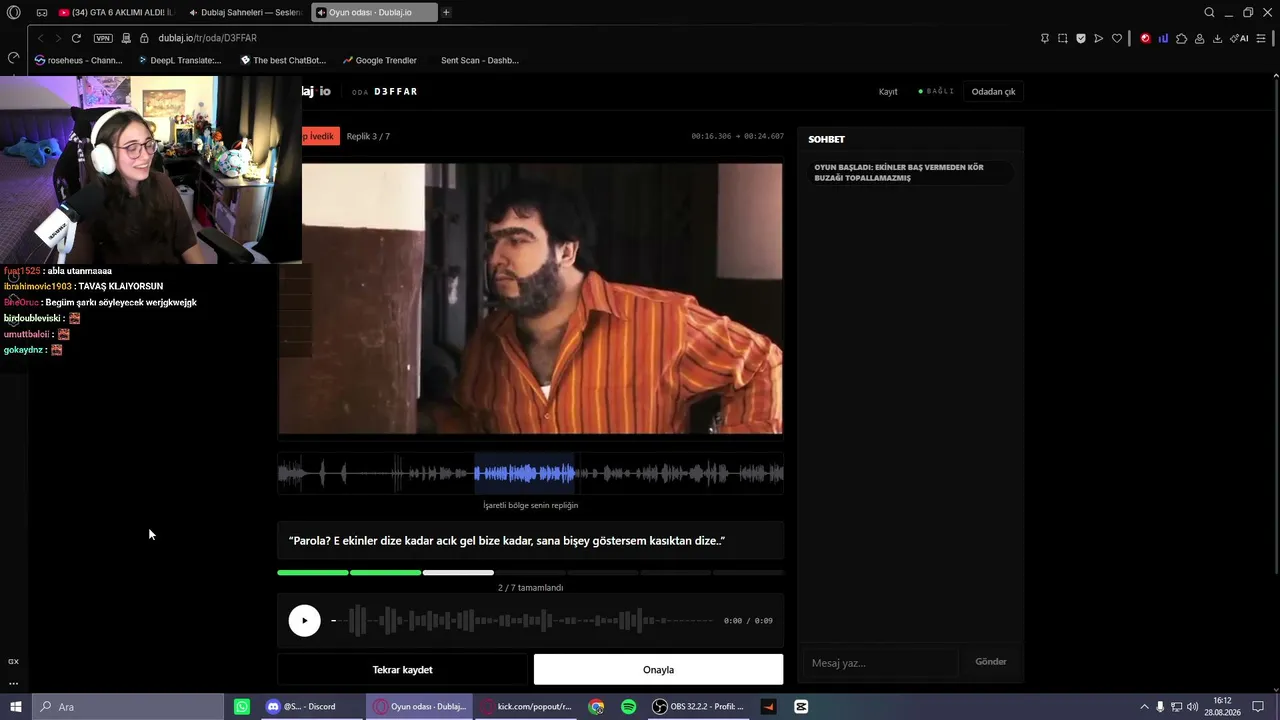Viewport: 1280px width, 720px height.
Task: Click the Gönder chat button
Action: (x=990, y=662)
